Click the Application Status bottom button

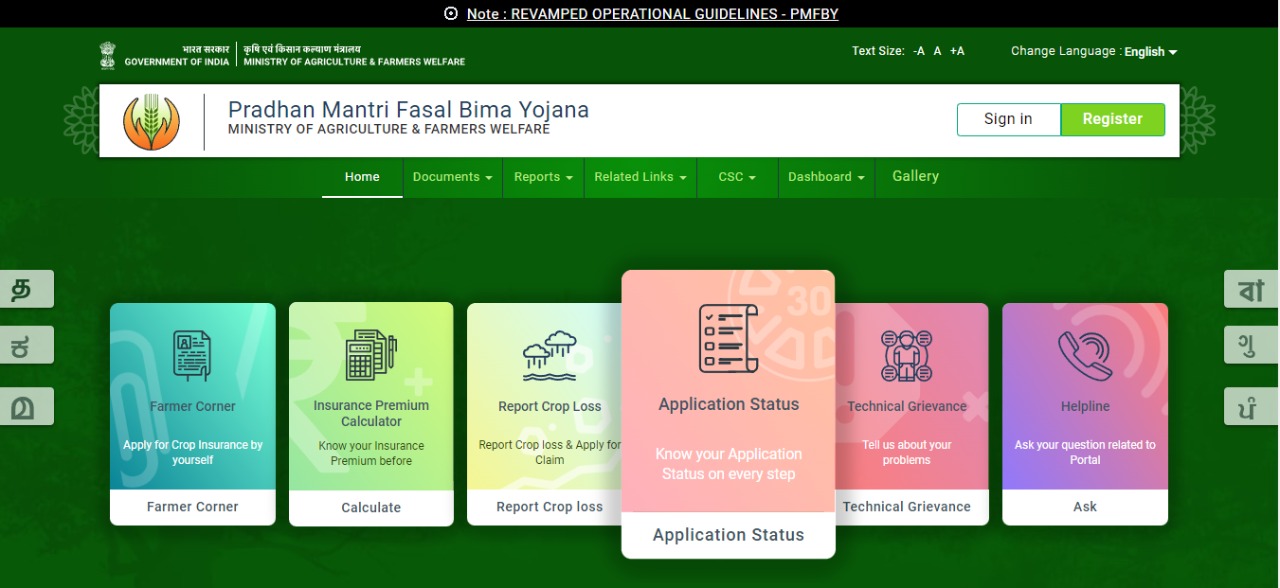[728, 535]
